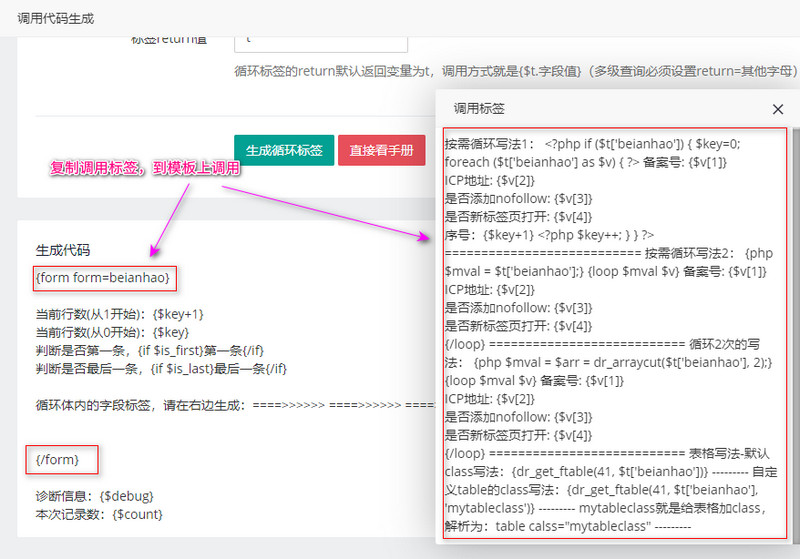Click the 当前行数(从1开始) {$key+1} line
The image size is (800, 559).
pyautogui.click(x=120, y=313)
